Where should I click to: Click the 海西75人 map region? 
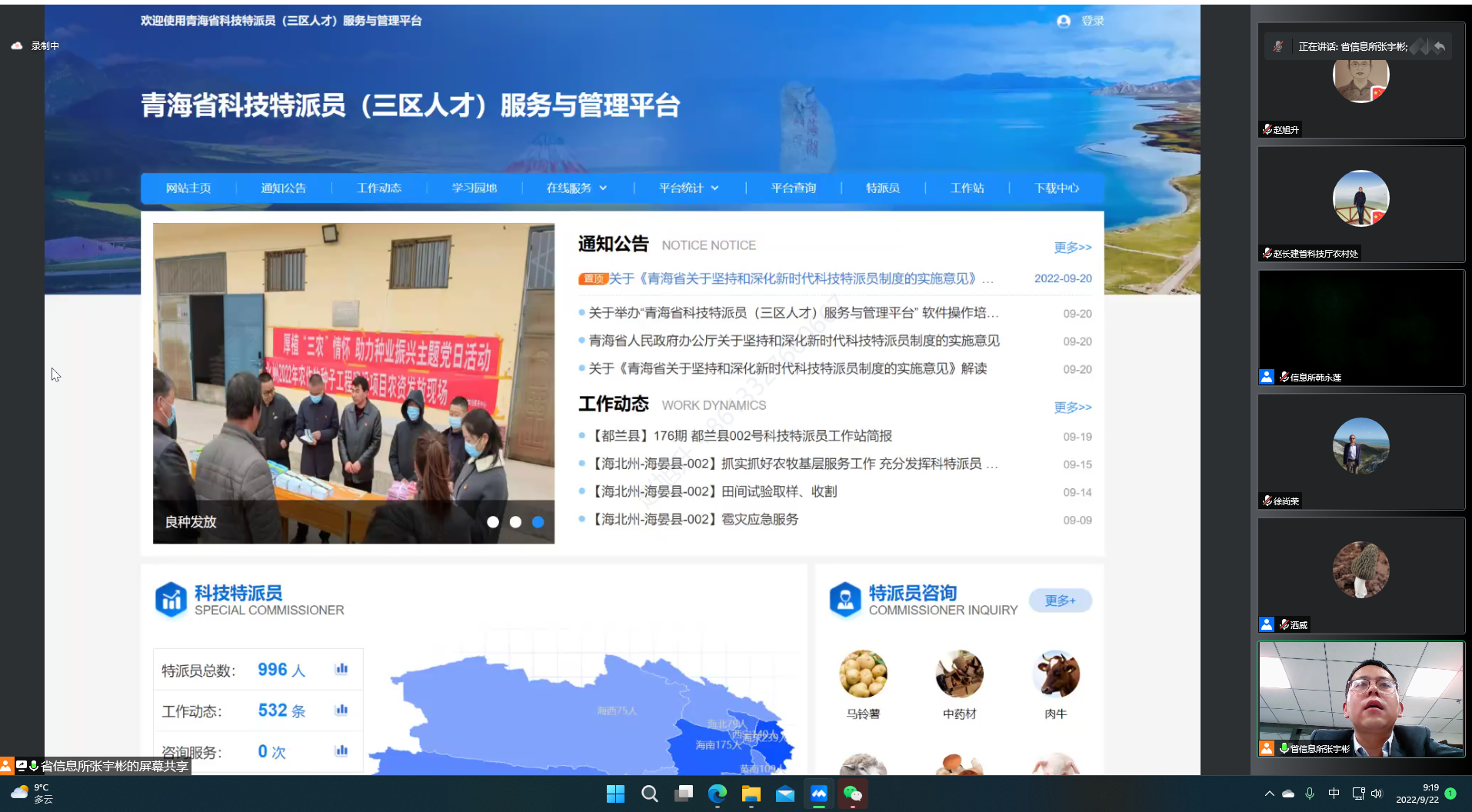tap(617, 710)
